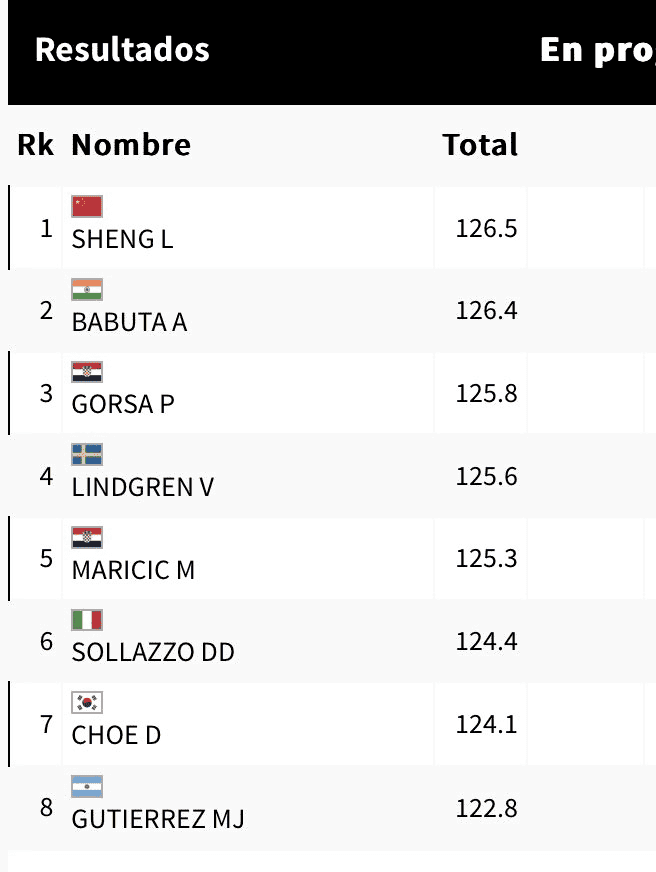The height and width of the screenshot is (872, 656).
Task: Open athlete SHENG L name link
Action: (122, 240)
